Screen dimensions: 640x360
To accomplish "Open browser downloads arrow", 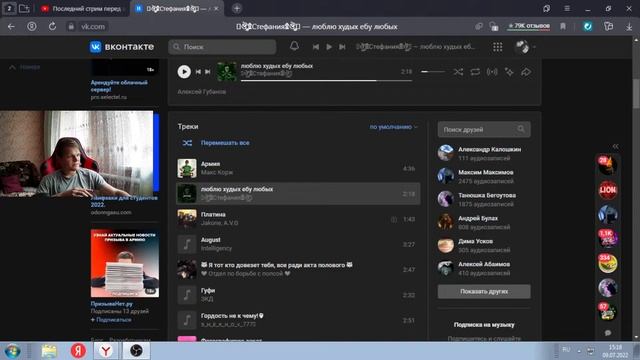I will (x=629, y=27).
